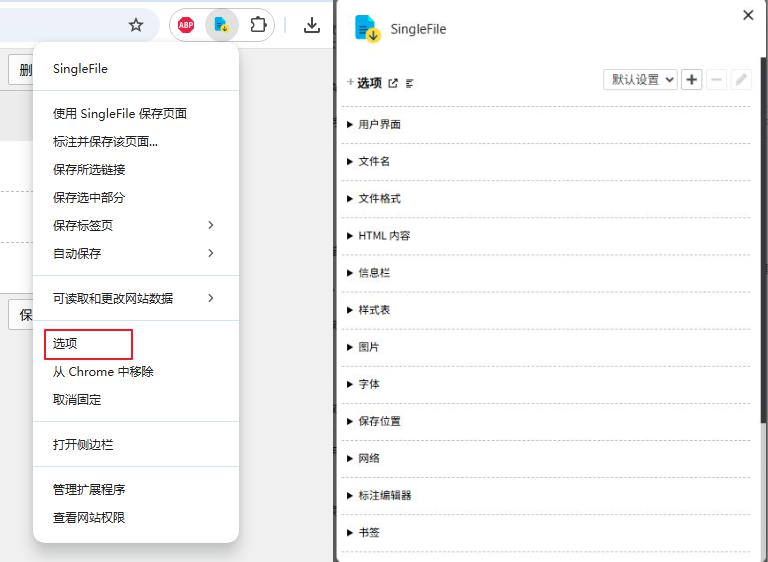Expand the HTML 内容 section

click(546, 236)
